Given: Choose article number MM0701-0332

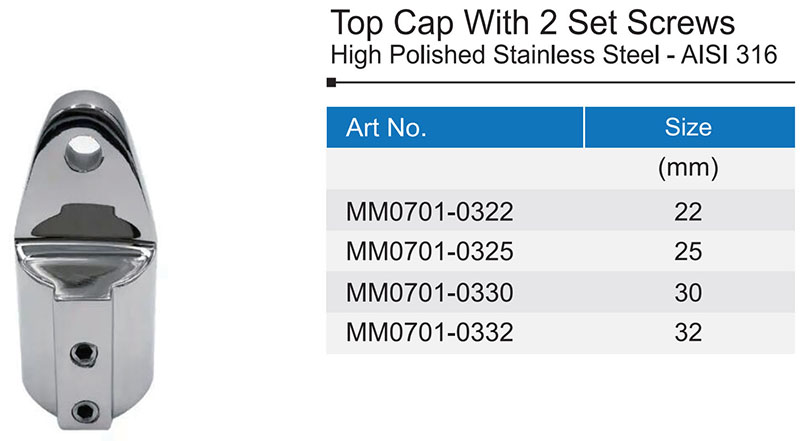Looking at the screenshot, I should pos(429,333).
